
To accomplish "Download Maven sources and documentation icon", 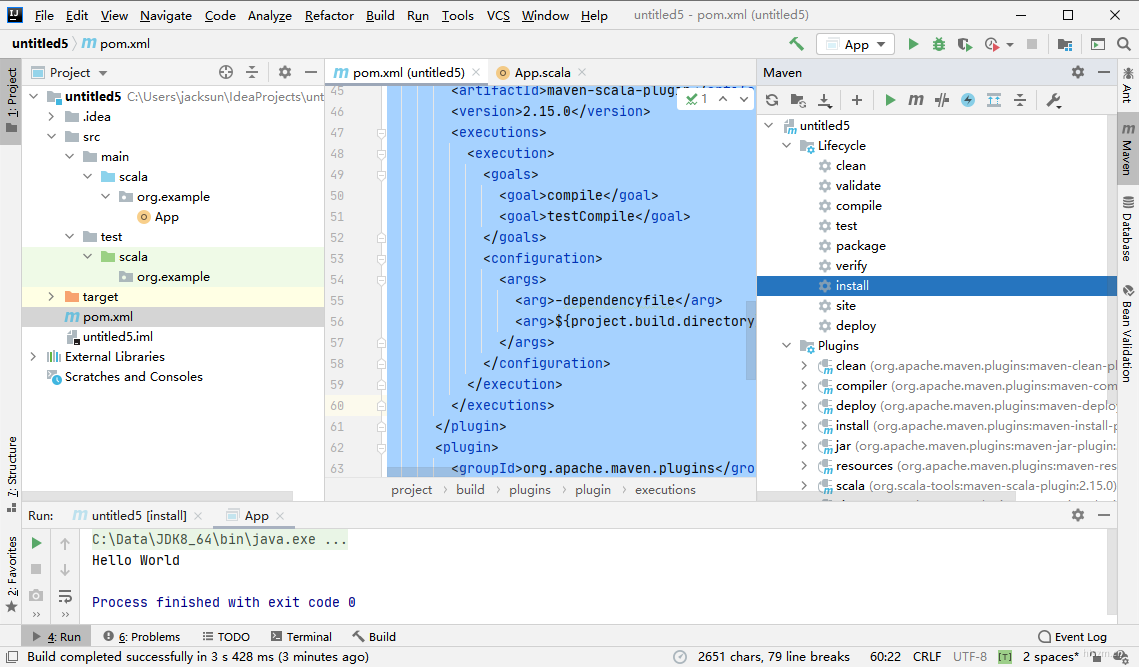I will 824,100.
